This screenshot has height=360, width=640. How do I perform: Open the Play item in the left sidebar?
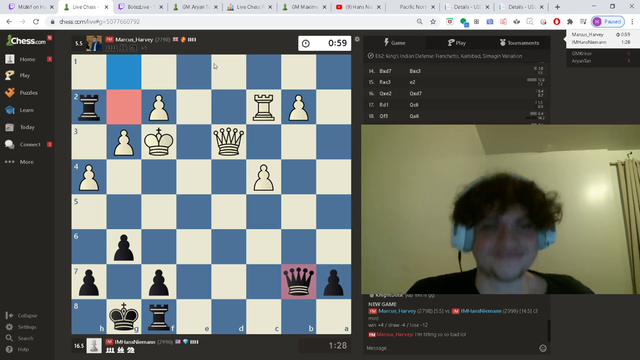(24, 76)
